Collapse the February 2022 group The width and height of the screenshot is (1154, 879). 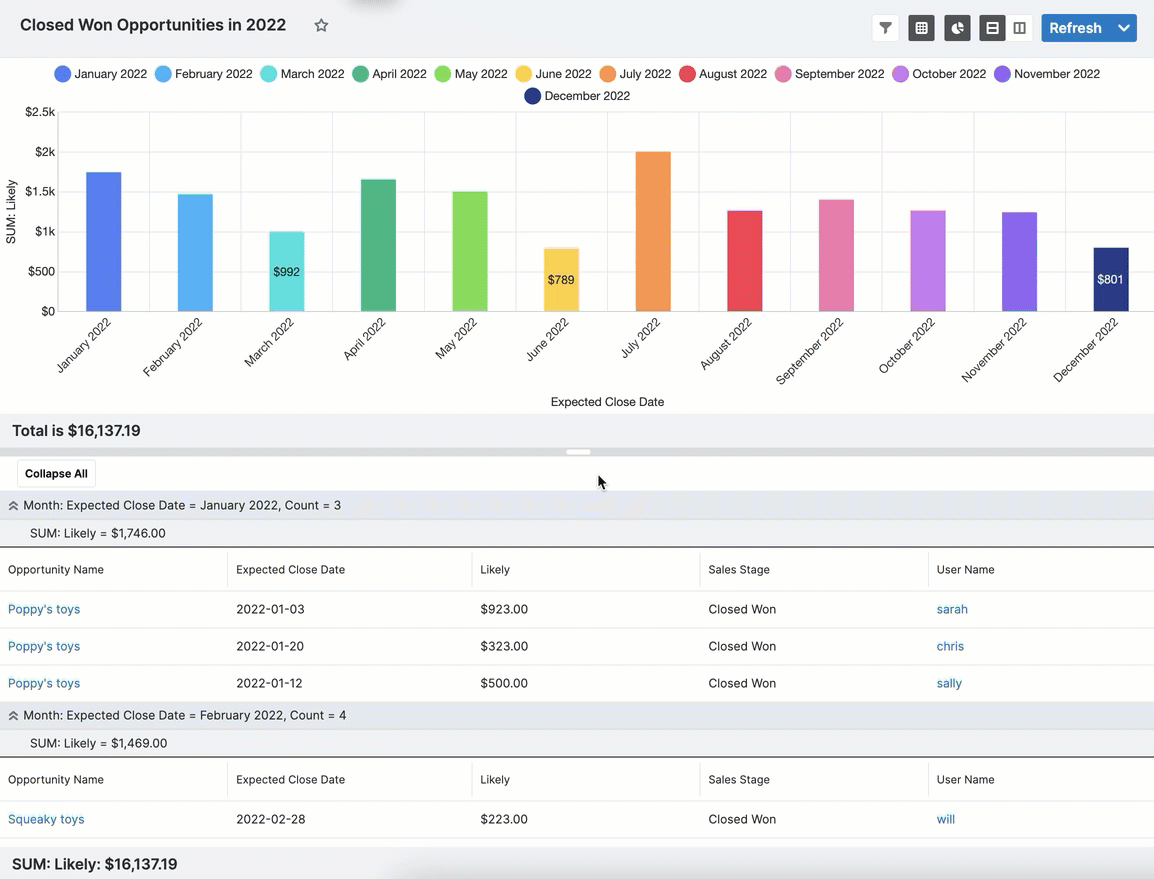[x=14, y=716]
